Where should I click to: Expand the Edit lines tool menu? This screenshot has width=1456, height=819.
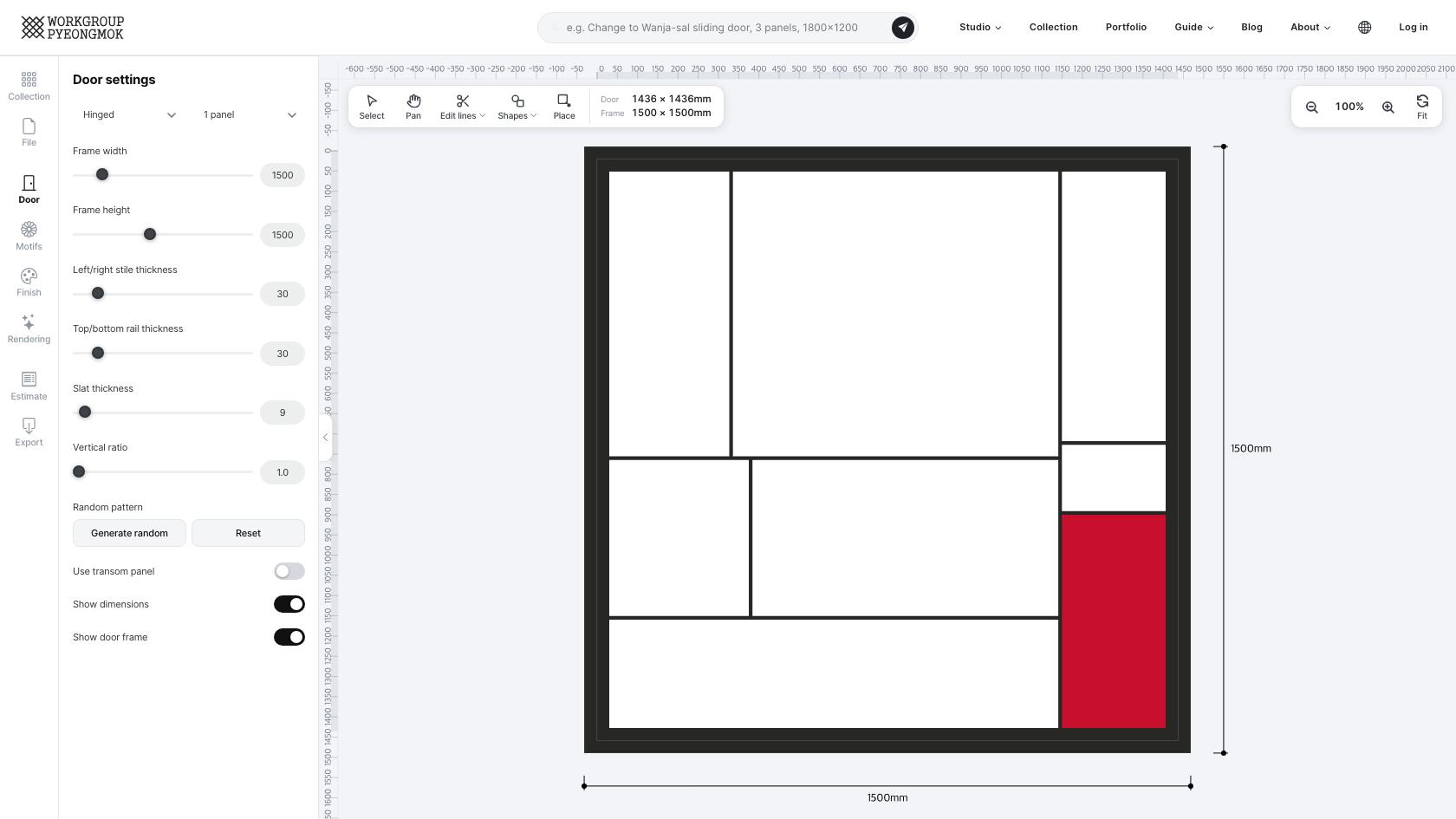pos(463,107)
